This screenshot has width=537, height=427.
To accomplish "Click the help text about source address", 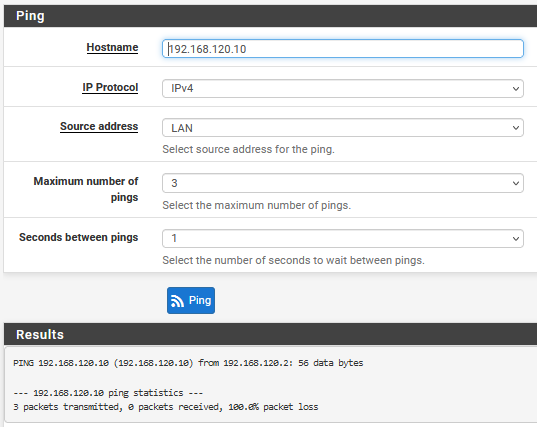I will point(248,149).
